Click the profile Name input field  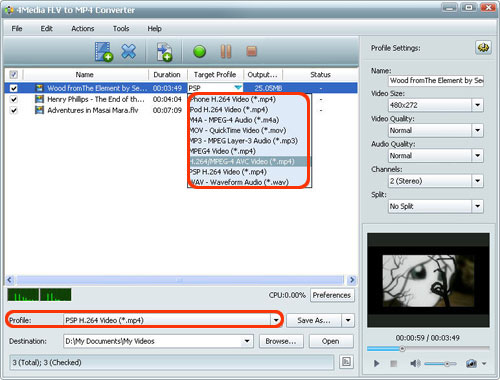[436, 80]
